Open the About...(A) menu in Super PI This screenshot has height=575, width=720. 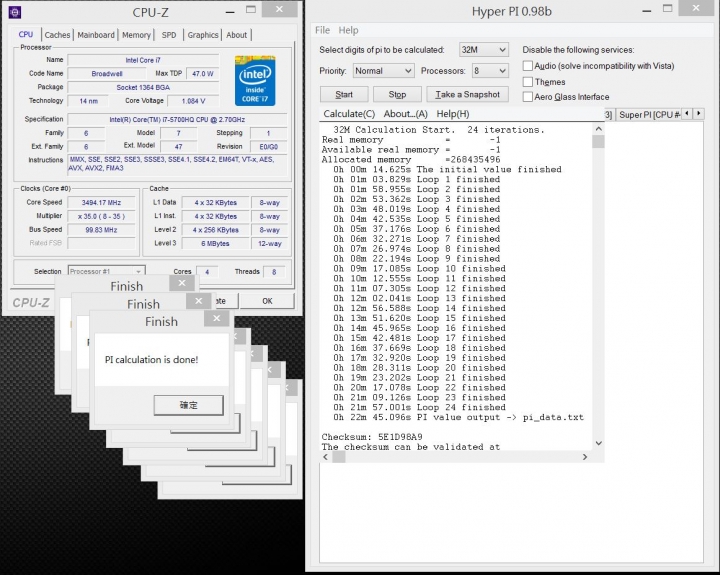[405, 114]
